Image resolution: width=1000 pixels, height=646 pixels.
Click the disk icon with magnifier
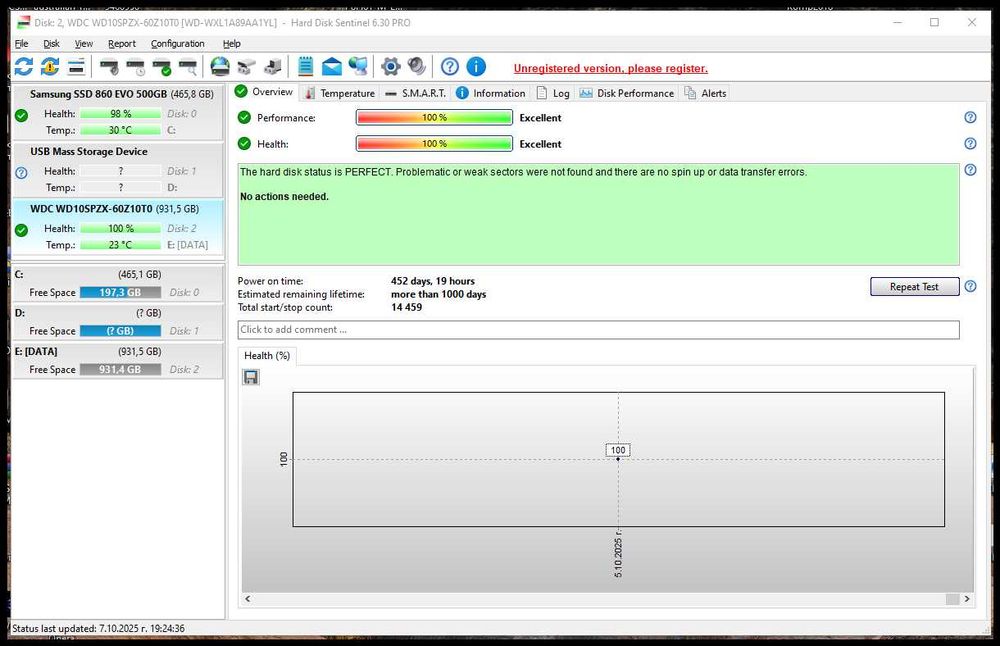[x=188, y=66]
